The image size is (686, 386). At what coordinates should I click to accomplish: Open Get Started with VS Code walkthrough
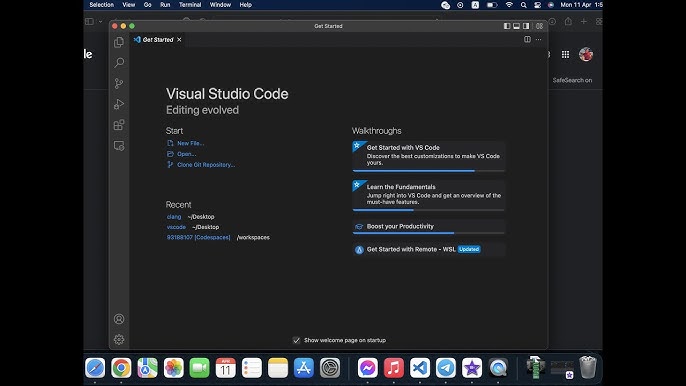(429, 156)
